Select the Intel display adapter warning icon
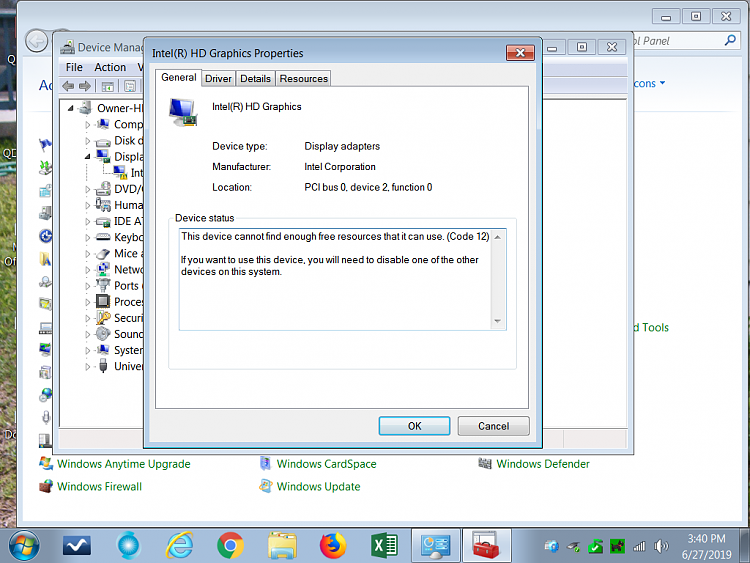 click(x=120, y=173)
